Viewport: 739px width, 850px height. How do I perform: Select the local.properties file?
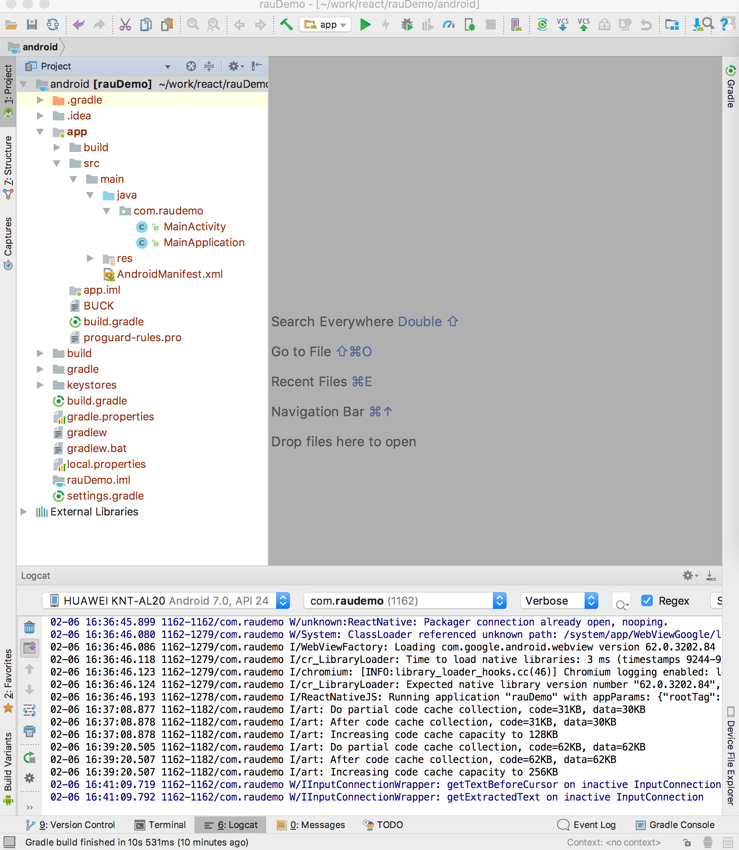106,465
